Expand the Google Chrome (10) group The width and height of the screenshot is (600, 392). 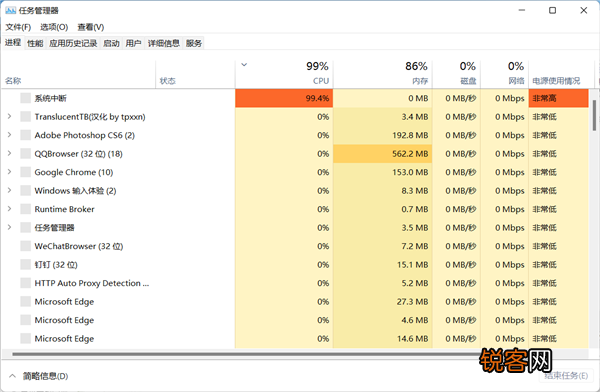click(10, 172)
